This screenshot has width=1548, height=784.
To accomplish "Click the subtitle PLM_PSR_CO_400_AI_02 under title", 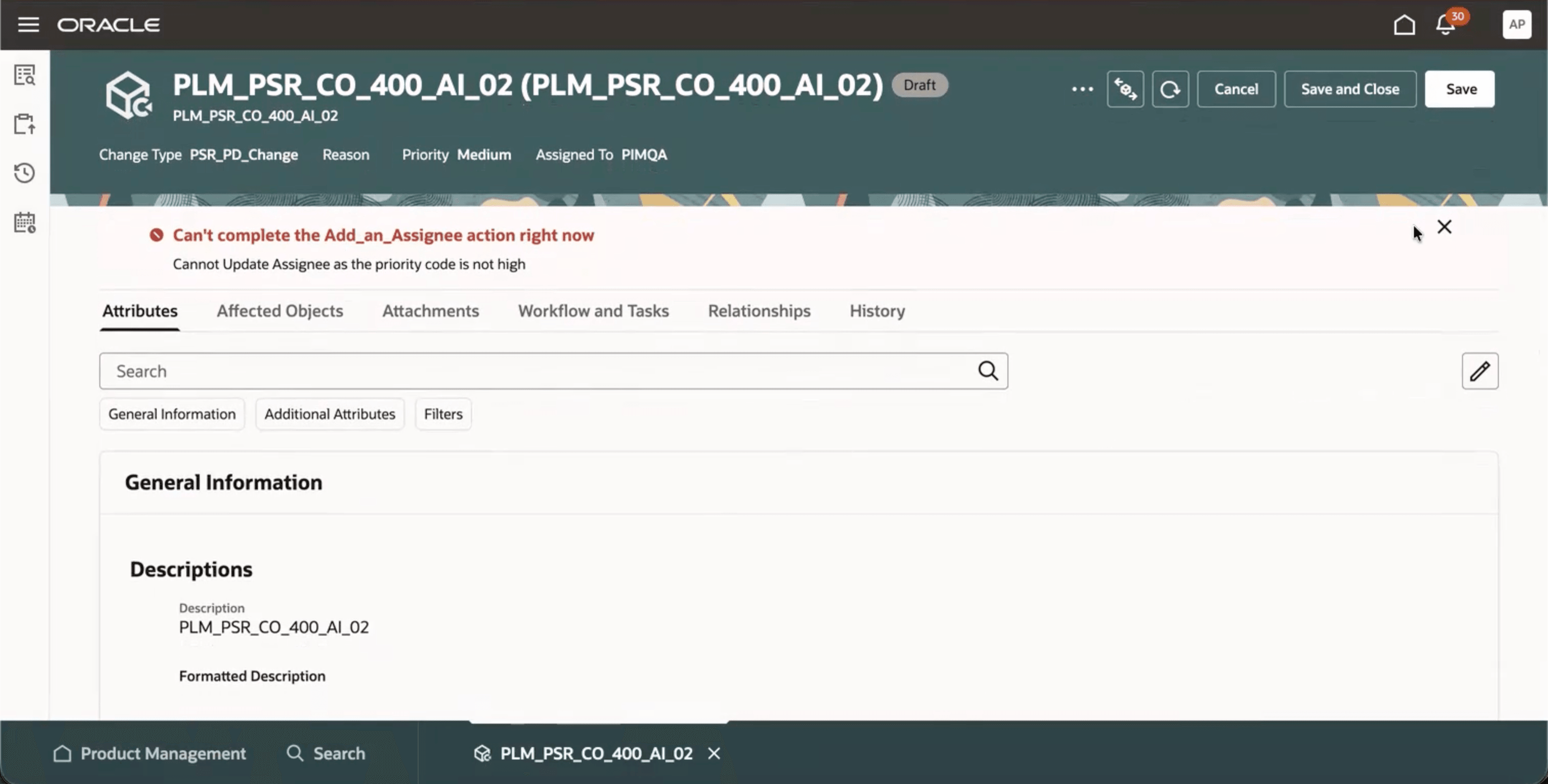I will (x=255, y=115).
